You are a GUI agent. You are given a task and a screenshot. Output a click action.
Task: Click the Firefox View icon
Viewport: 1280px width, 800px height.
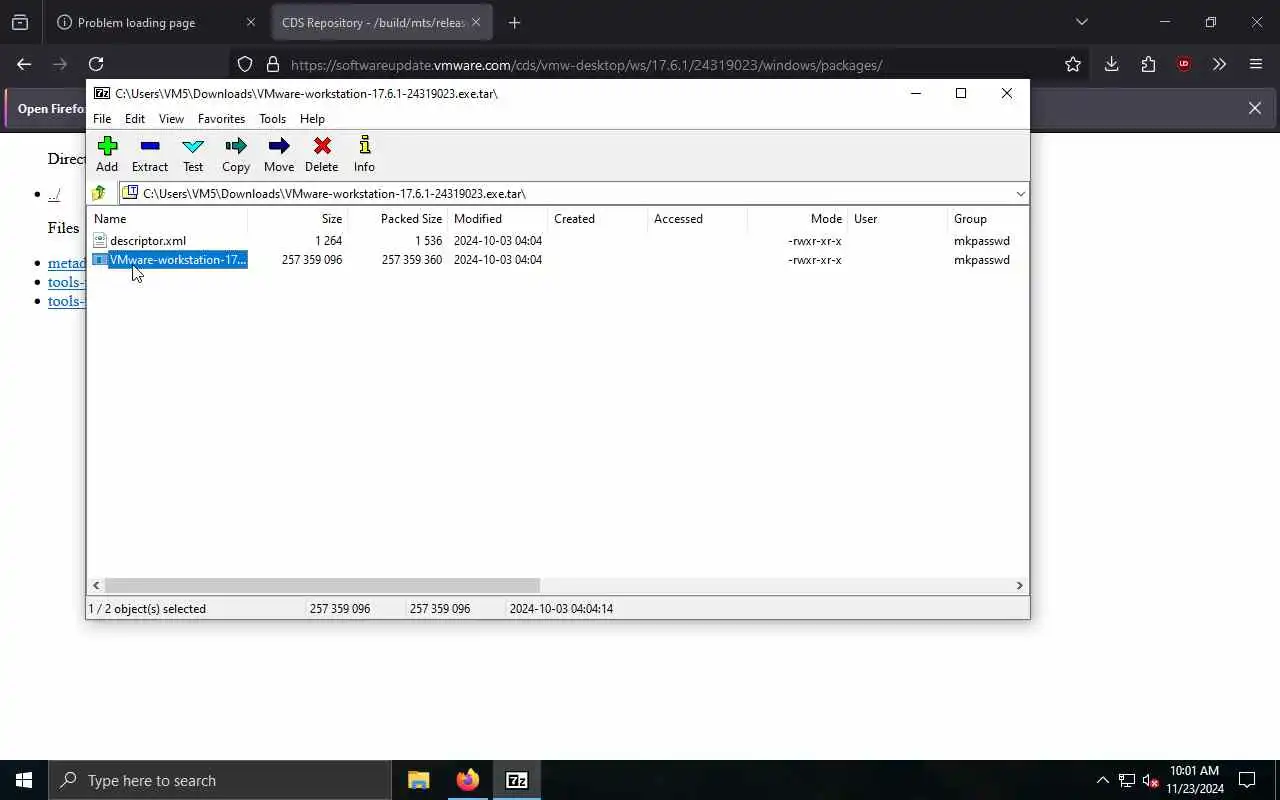point(20,22)
